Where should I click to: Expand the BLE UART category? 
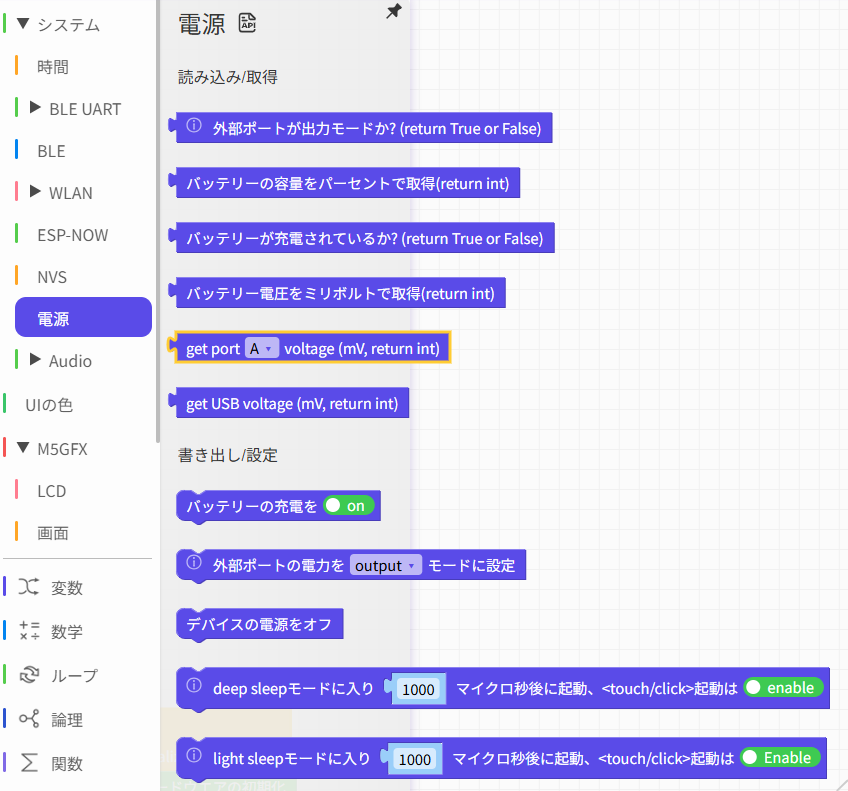tap(35, 108)
